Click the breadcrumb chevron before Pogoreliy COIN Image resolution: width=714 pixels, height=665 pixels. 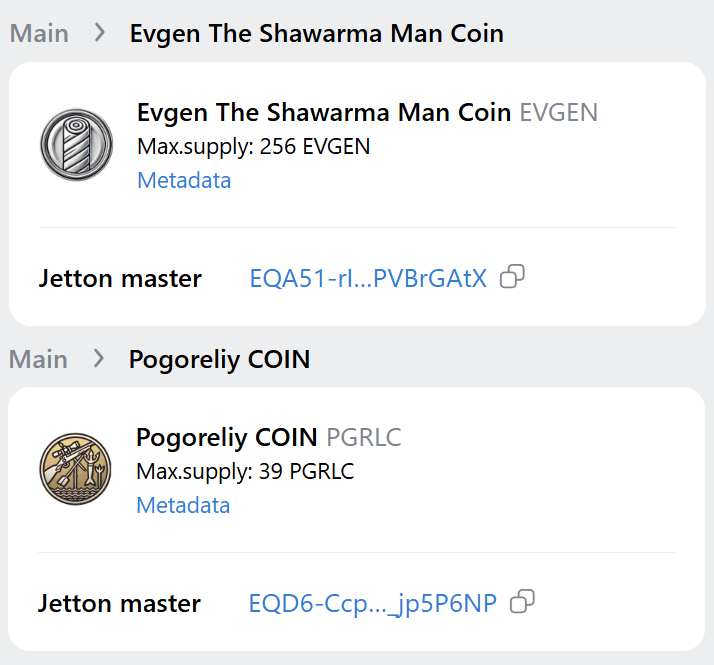(x=99, y=358)
